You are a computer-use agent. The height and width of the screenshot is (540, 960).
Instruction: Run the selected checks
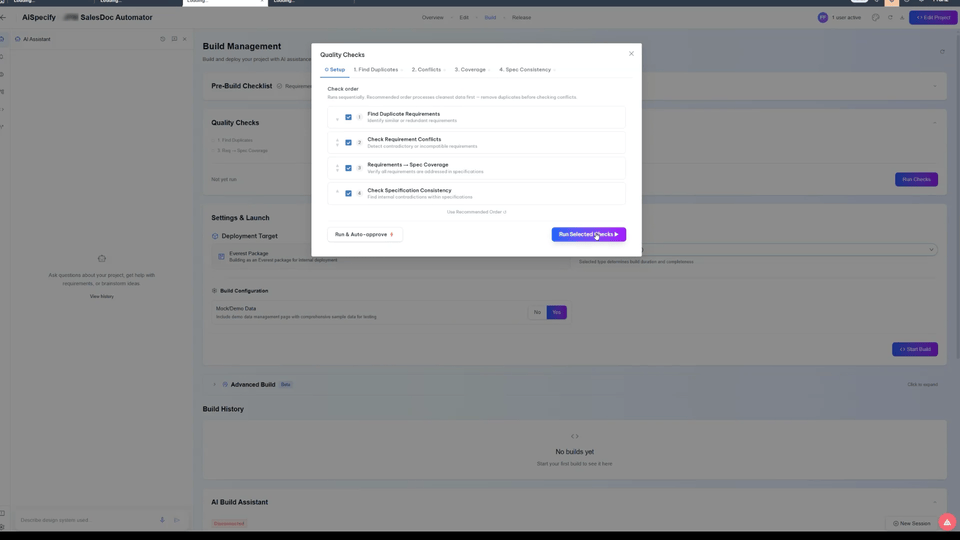[x=588, y=234]
